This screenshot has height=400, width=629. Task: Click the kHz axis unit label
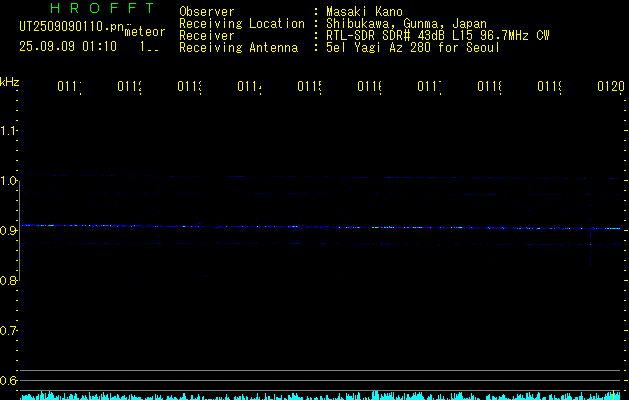(10, 82)
